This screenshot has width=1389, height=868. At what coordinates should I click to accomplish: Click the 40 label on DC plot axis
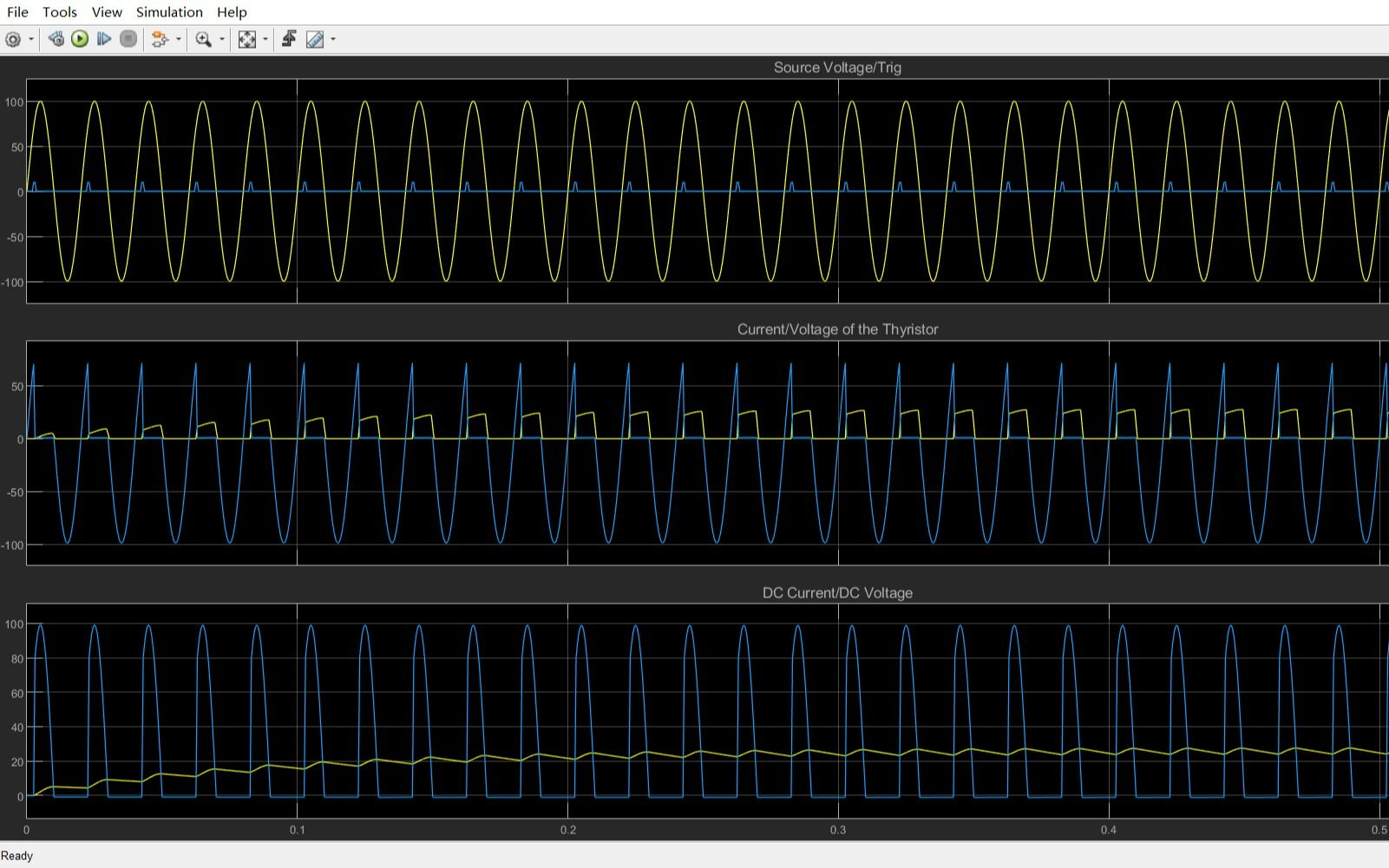click(x=17, y=728)
